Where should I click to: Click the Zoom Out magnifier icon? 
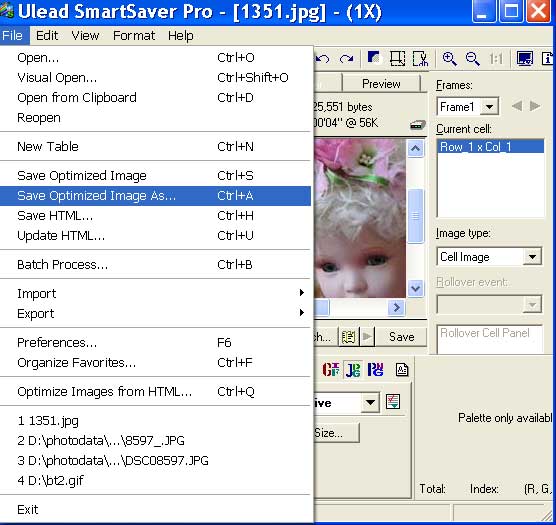tap(473, 58)
